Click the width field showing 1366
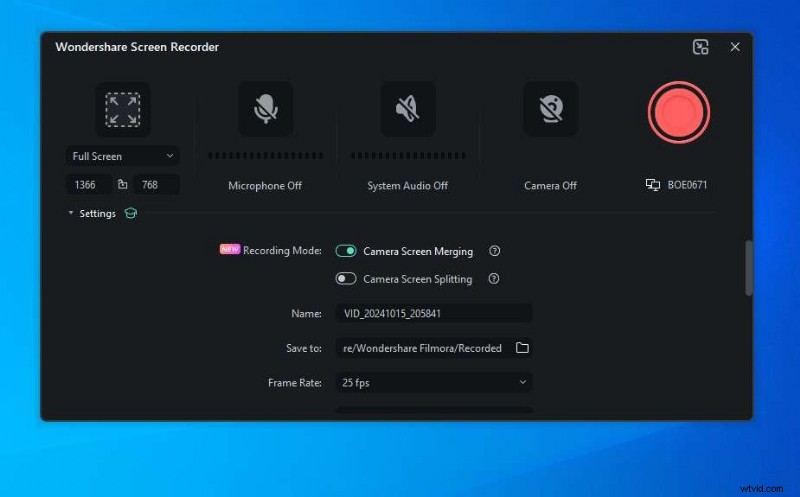This screenshot has width=800, height=497. (89, 185)
